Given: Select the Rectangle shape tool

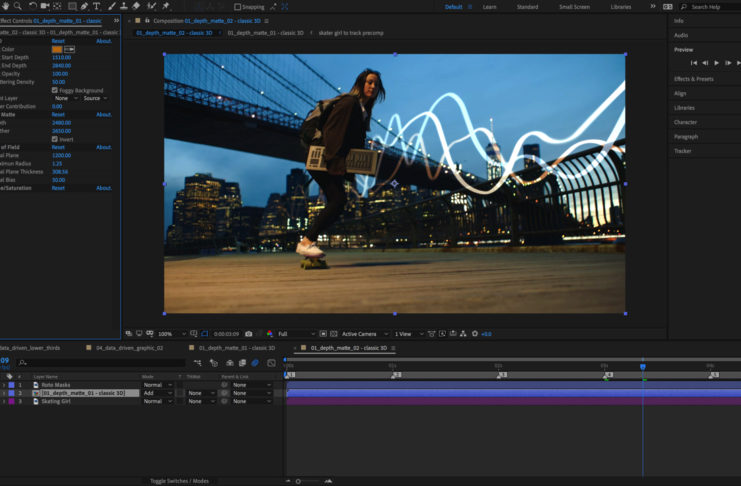Looking at the screenshot, I should tap(71, 6).
